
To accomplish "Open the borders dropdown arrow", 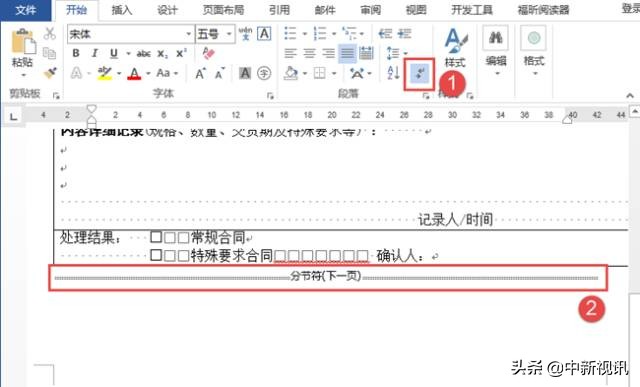I will pos(334,74).
